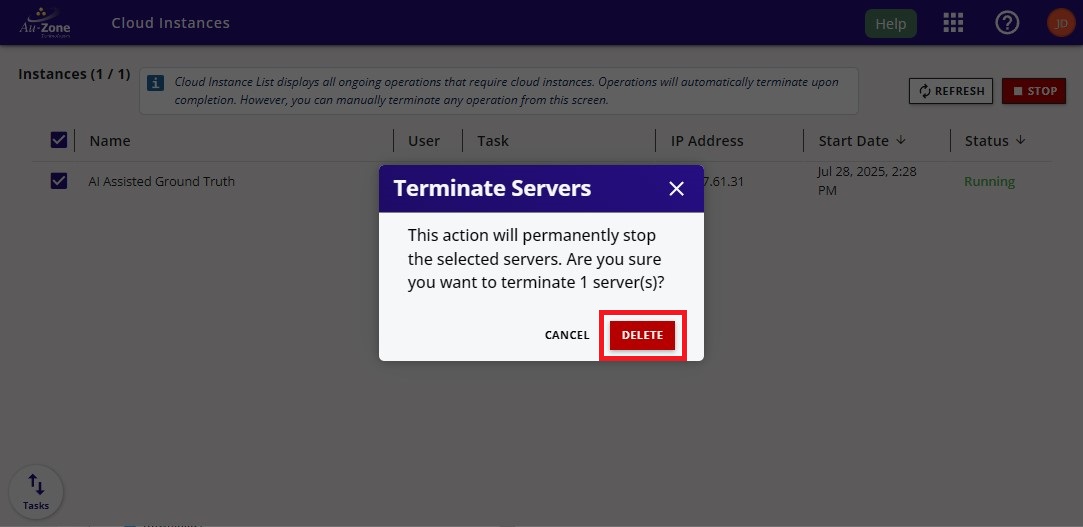Click the question mark help icon
Viewport: 1083px width, 527px height.
1007,23
